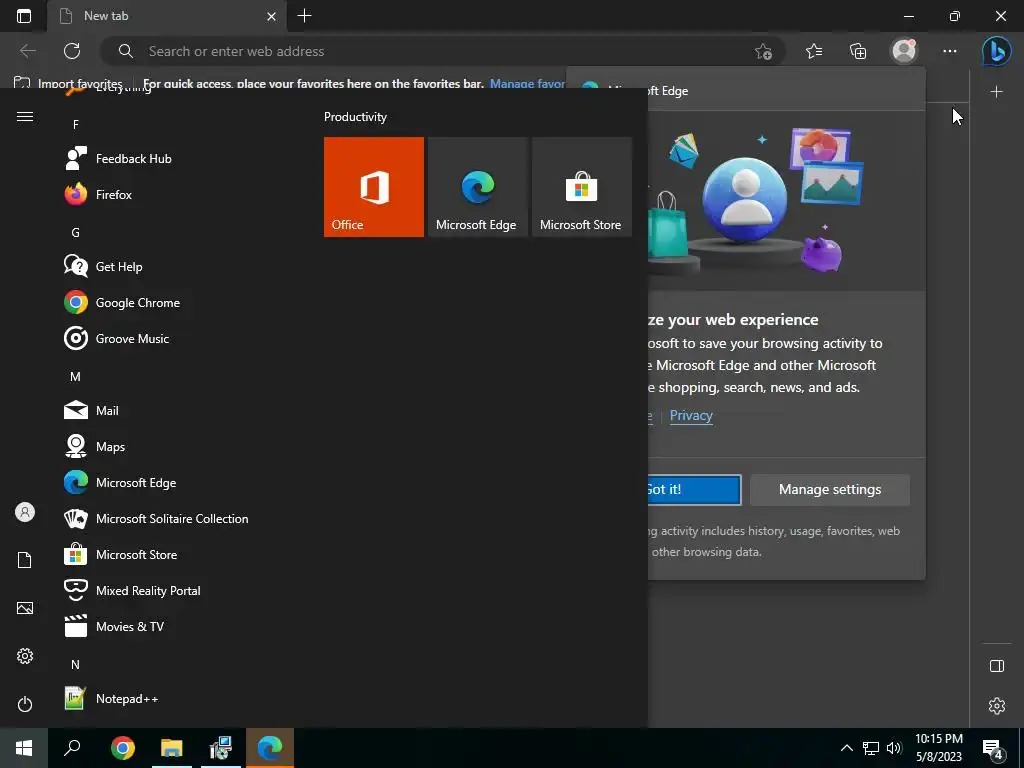
Task: Close the New tab tab
Action: (271, 16)
